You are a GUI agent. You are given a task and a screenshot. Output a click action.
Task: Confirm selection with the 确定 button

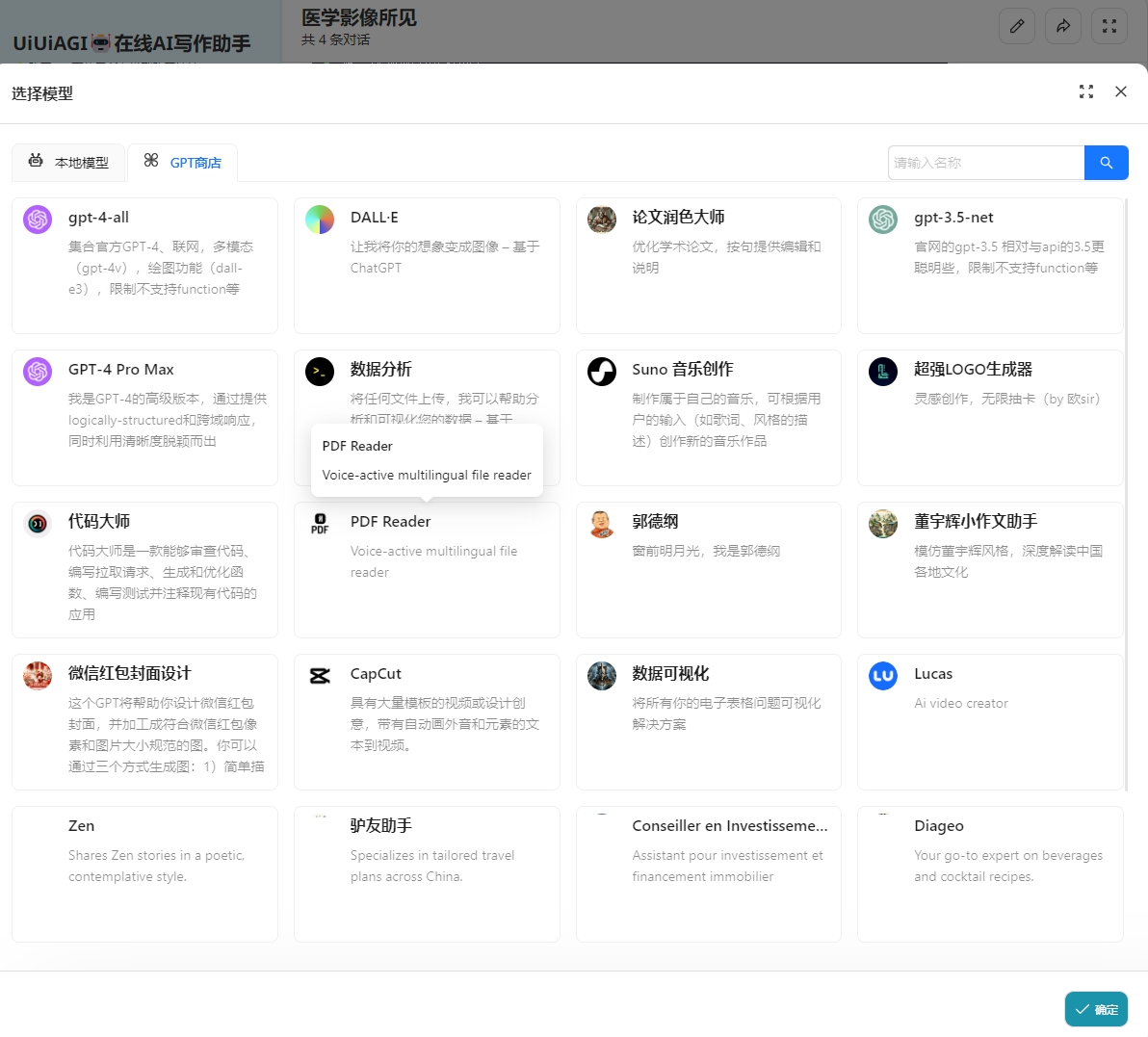pyautogui.click(x=1096, y=1009)
